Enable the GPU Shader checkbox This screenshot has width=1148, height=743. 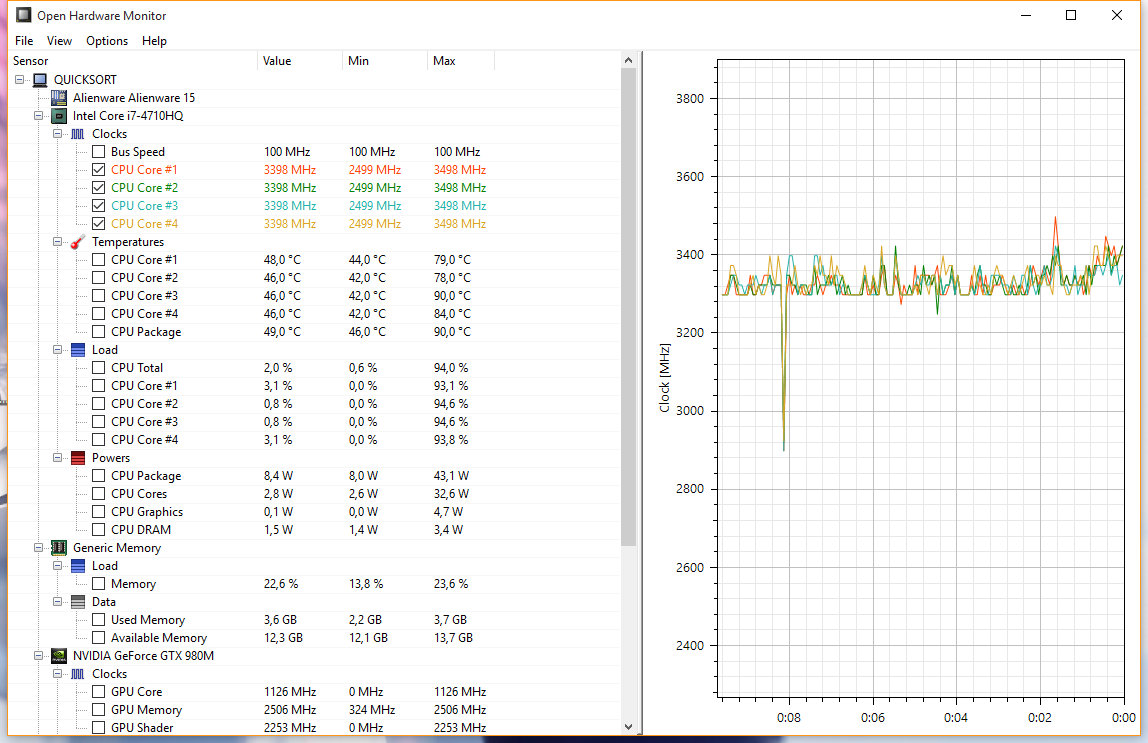coord(99,728)
